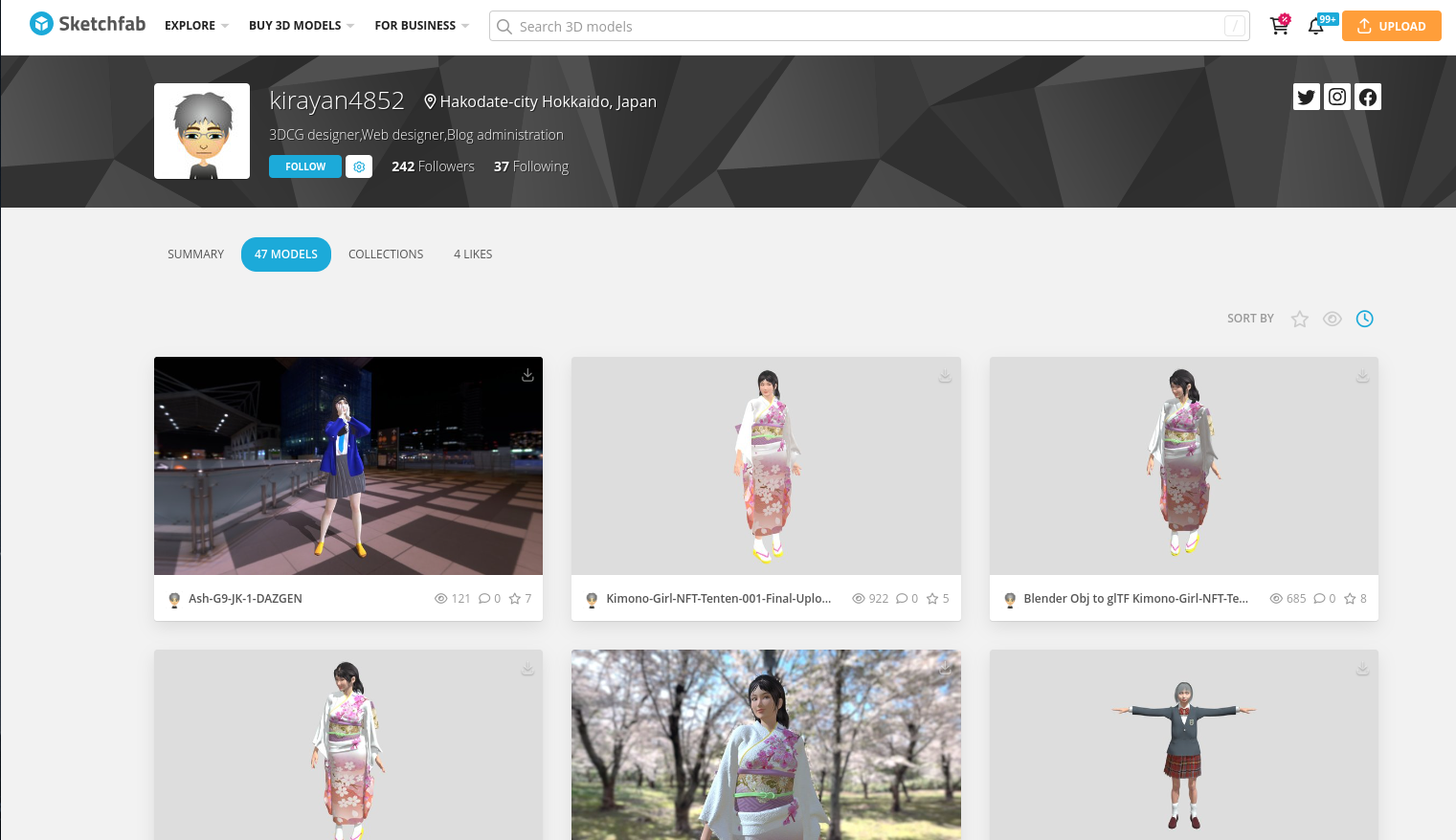The height and width of the screenshot is (840, 1456).
Task: Open T-pose schoolgirl model thumbnail
Action: coord(1184,745)
